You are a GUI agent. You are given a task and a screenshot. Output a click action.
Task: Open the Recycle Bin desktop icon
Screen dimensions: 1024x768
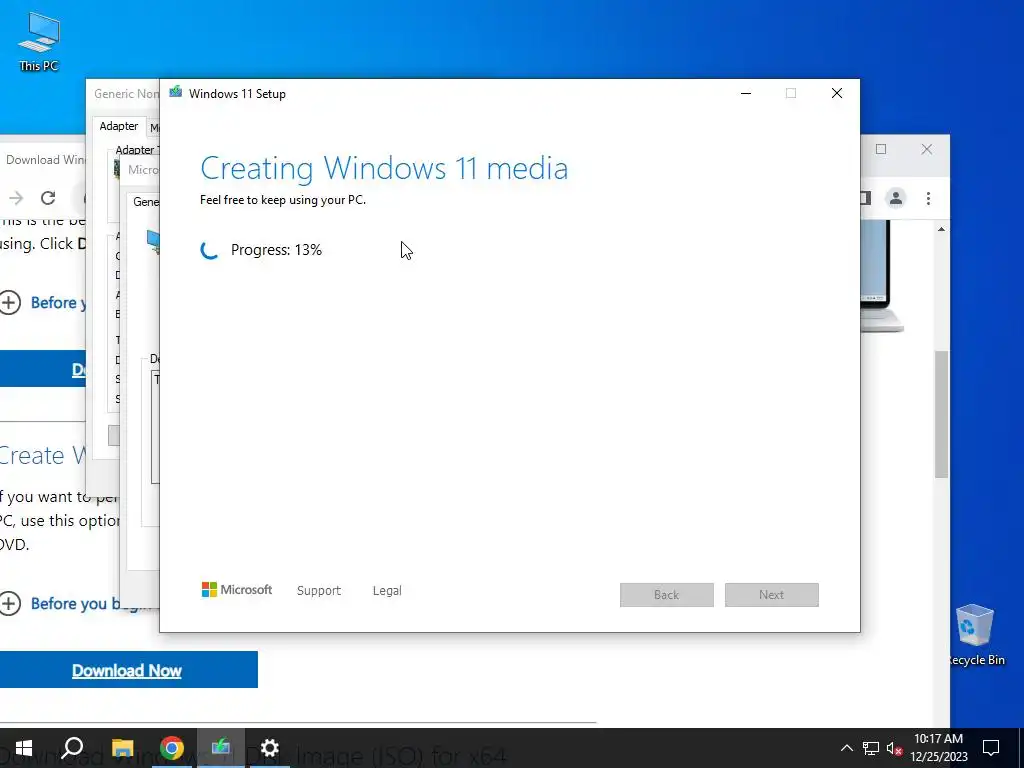pos(975,635)
